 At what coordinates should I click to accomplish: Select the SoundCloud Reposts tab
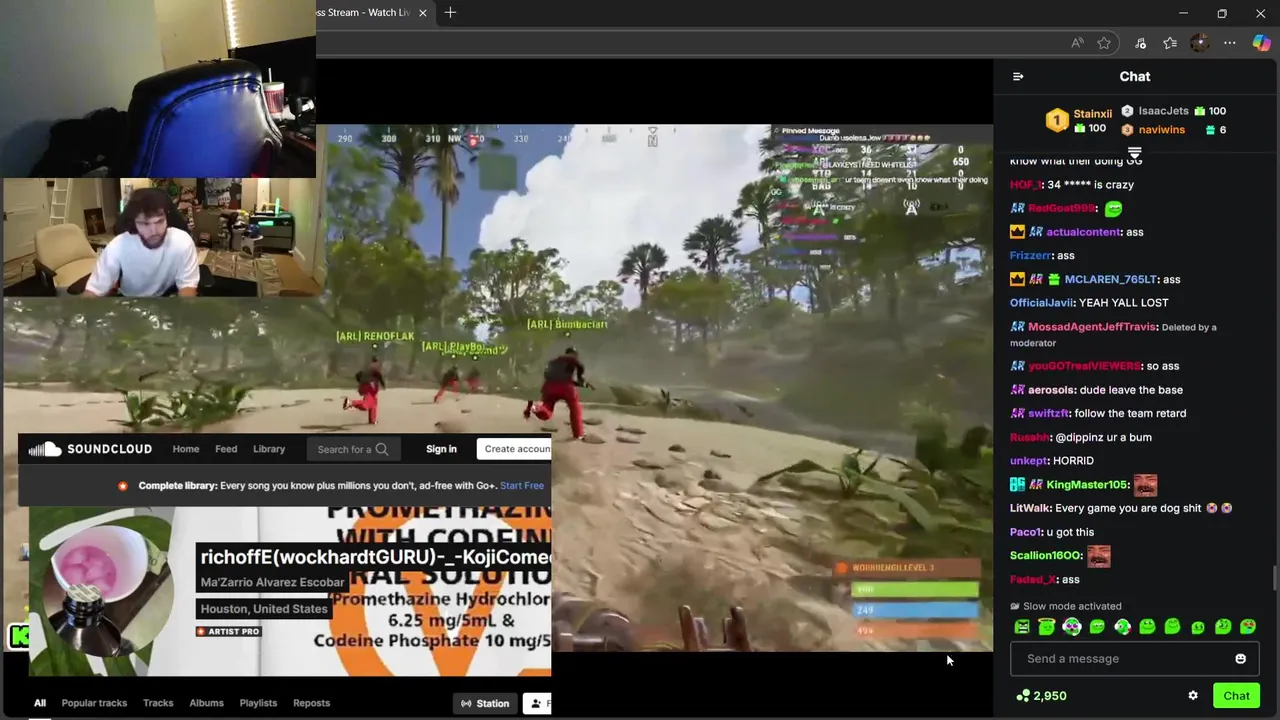[x=311, y=703]
